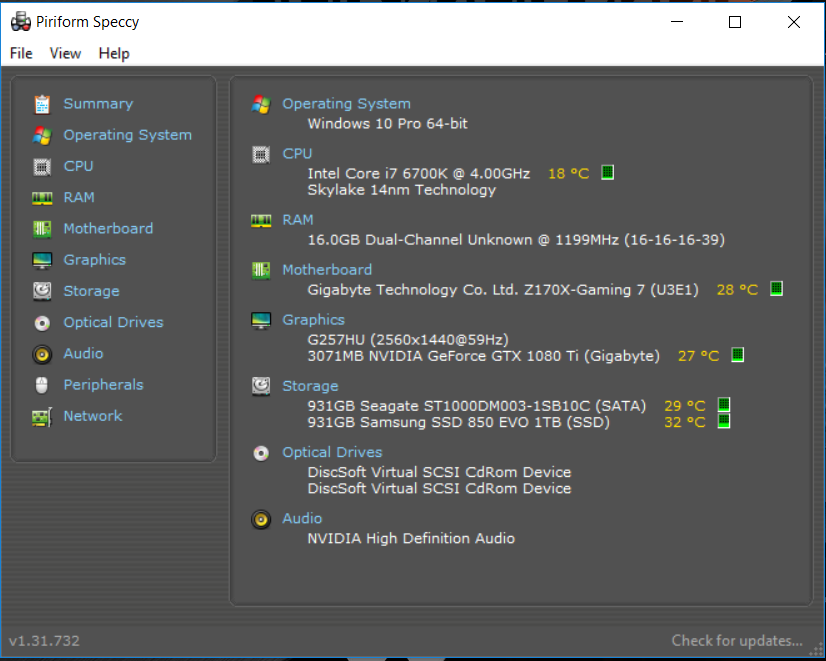Image resolution: width=826 pixels, height=661 pixels.
Task: Click the CPU temperature value 18 °C
Action: coord(568,173)
